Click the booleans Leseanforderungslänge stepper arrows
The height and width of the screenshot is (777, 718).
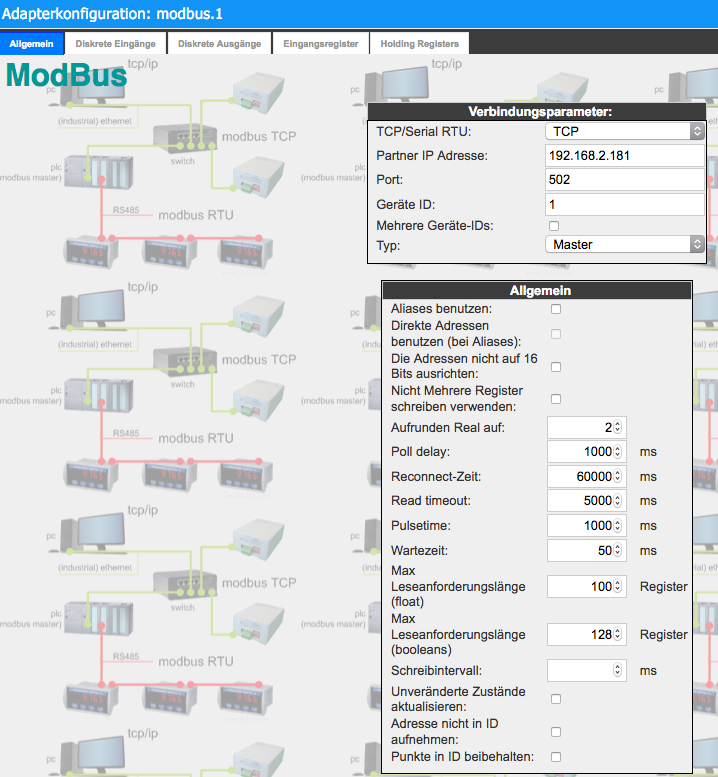pyautogui.click(x=617, y=634)
